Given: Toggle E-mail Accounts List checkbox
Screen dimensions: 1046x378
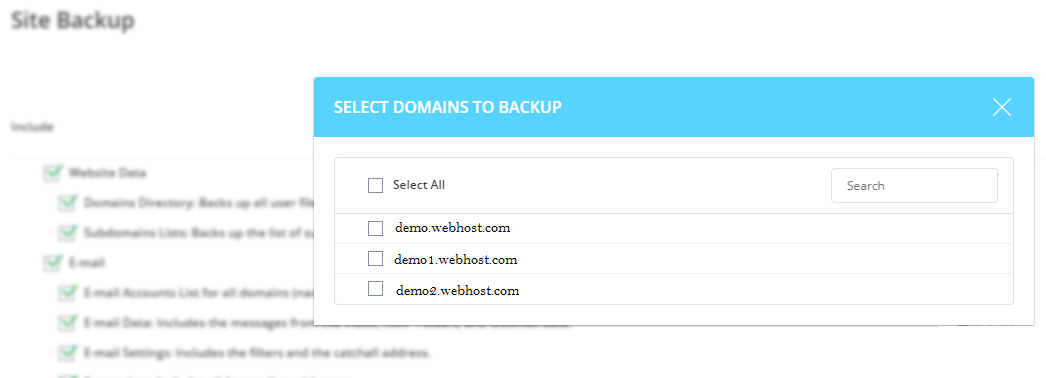Looking at the screenshot, I should (67, 293).
